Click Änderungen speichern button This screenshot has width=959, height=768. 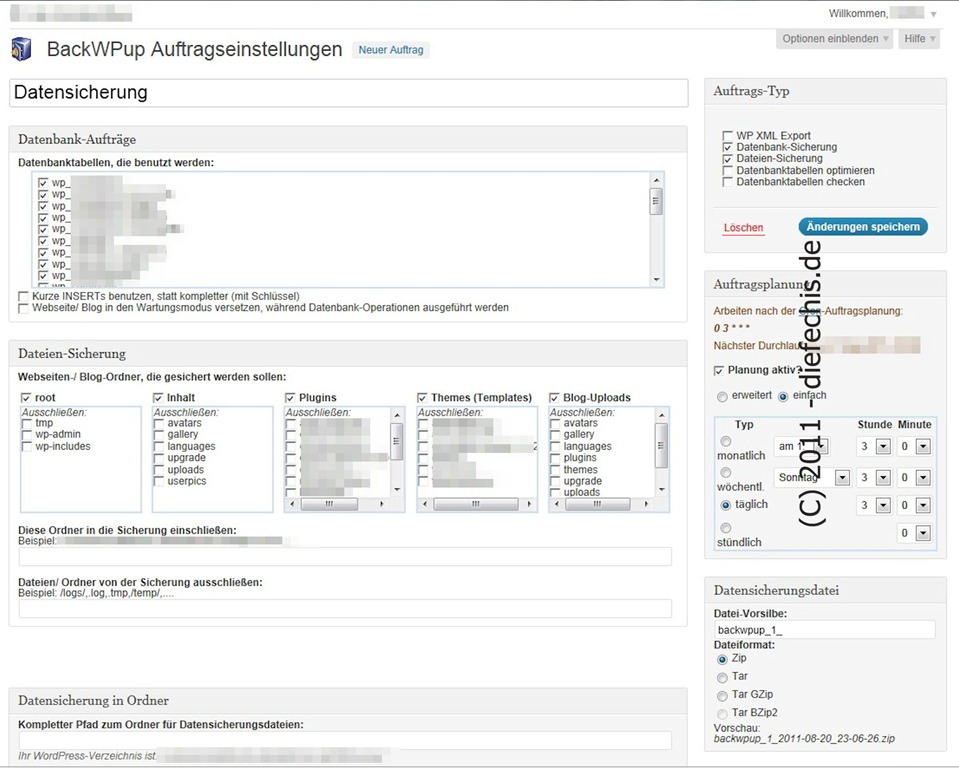[863, 227]
